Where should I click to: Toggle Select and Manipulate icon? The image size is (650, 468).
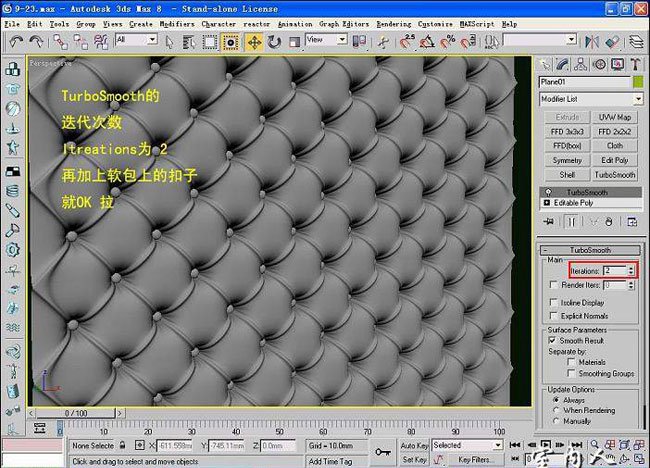[x=383, y=42]
